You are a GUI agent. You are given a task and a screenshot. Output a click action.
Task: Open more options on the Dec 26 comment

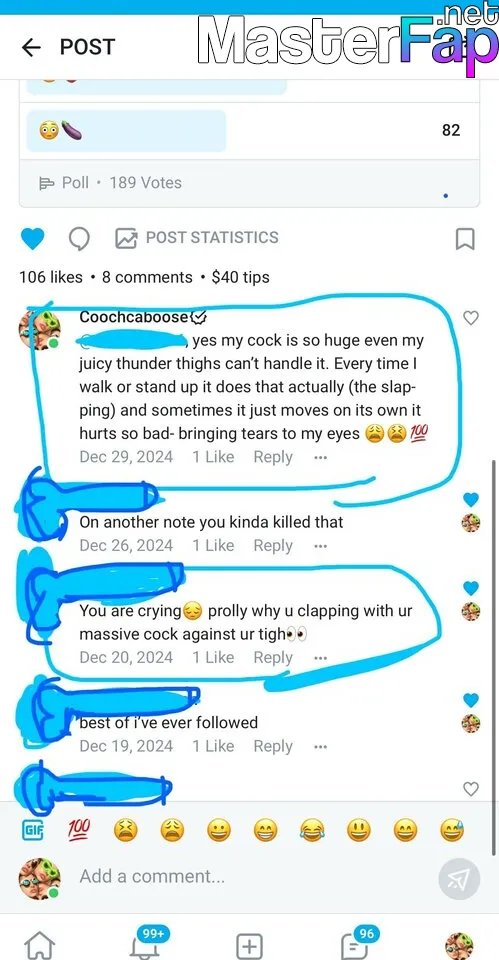tap(320, 546)
